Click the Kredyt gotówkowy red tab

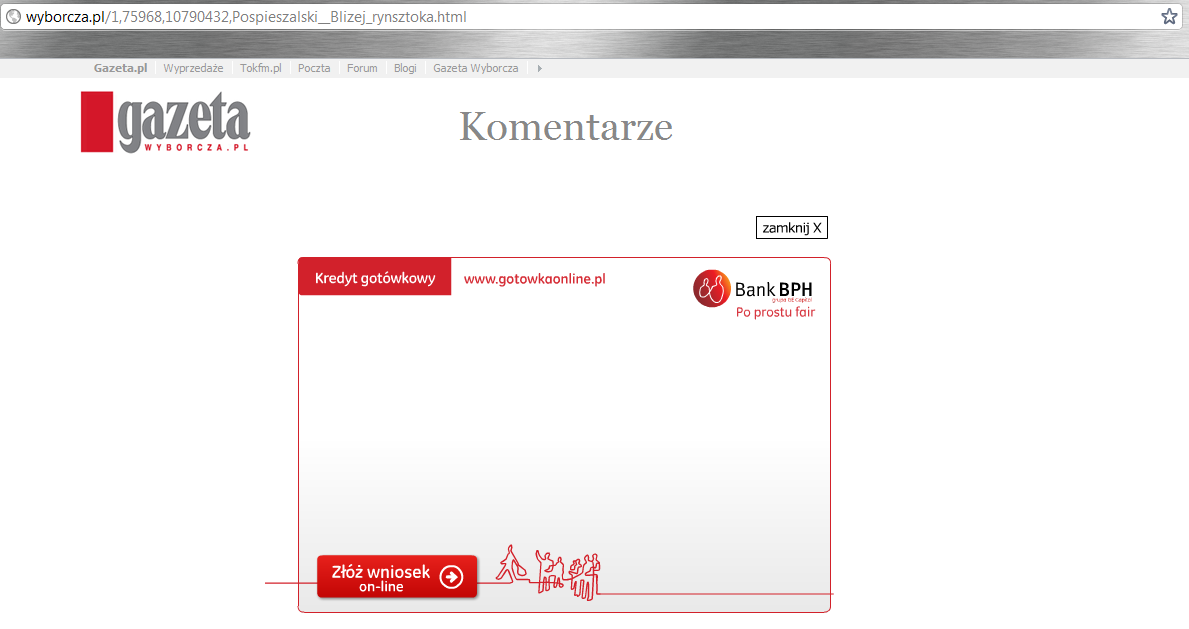click(375, 278)
